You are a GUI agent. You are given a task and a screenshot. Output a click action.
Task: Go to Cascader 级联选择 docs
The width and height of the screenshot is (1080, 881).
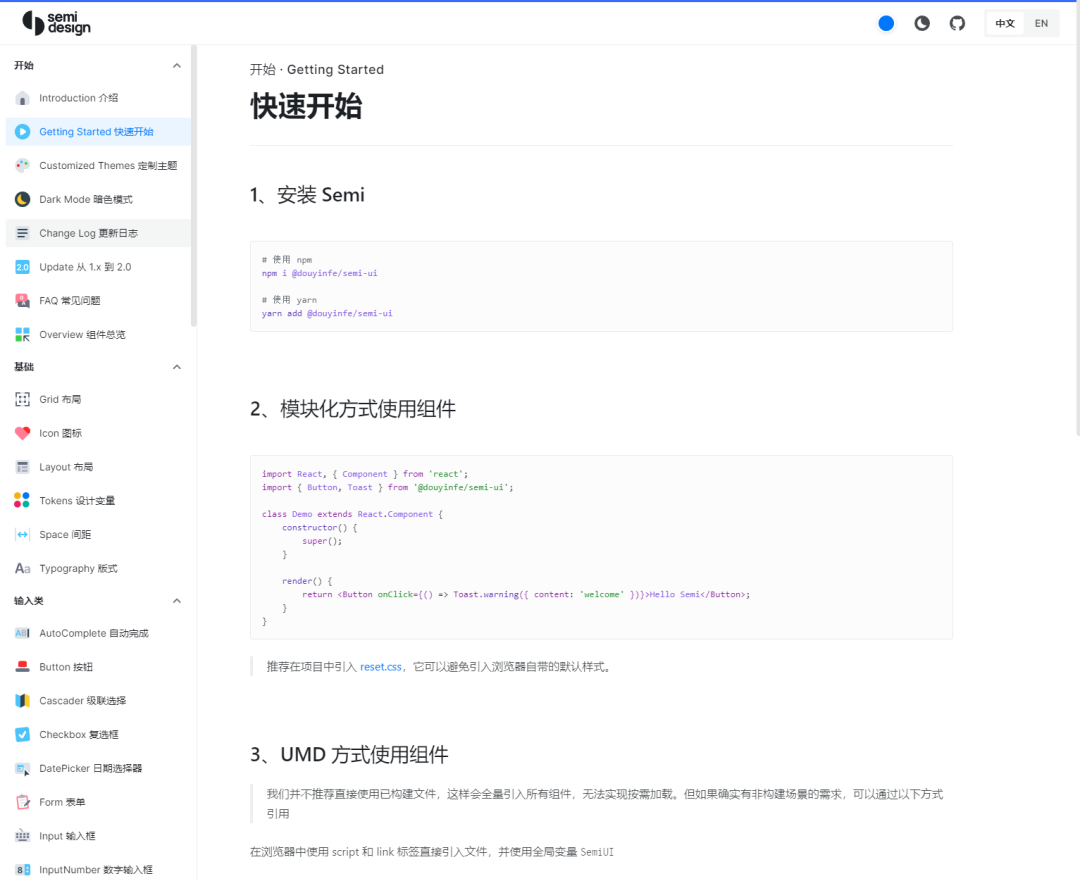point(98,701)
